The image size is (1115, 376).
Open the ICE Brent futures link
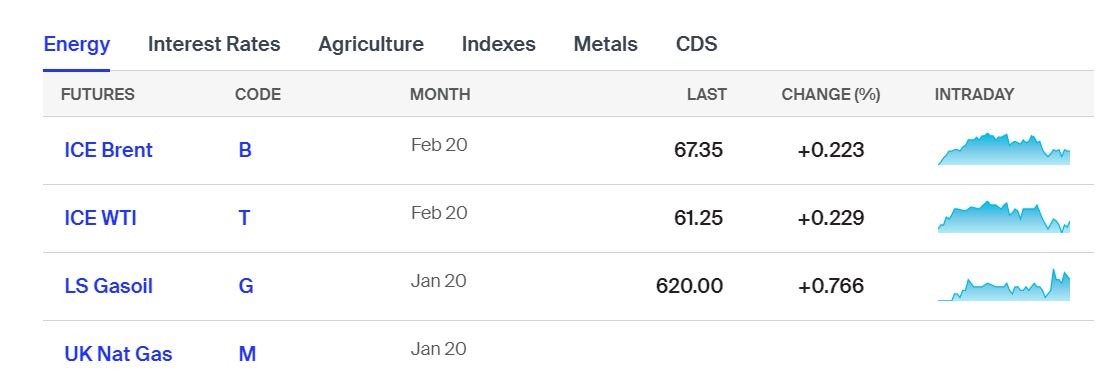[x=108, y=150]
